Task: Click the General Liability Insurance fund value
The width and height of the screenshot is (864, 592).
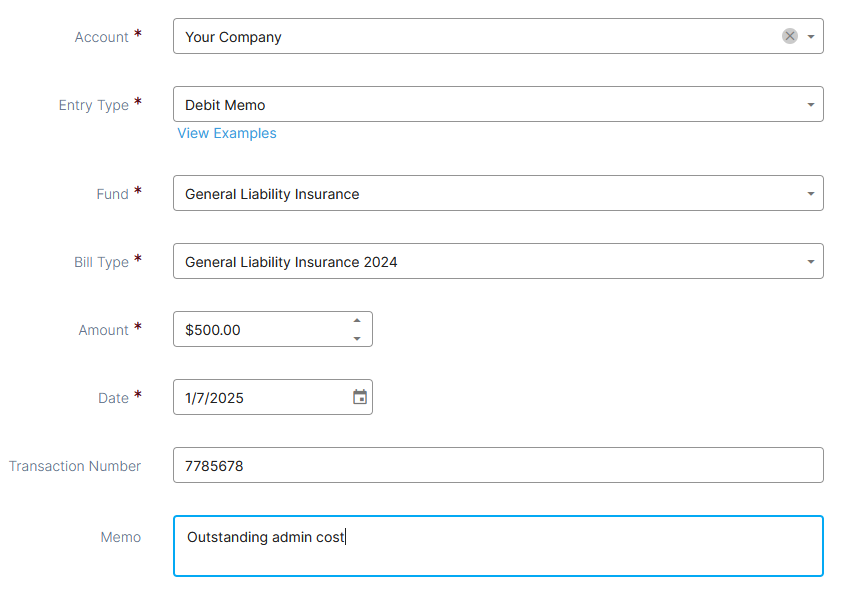Action: (272, 194)
